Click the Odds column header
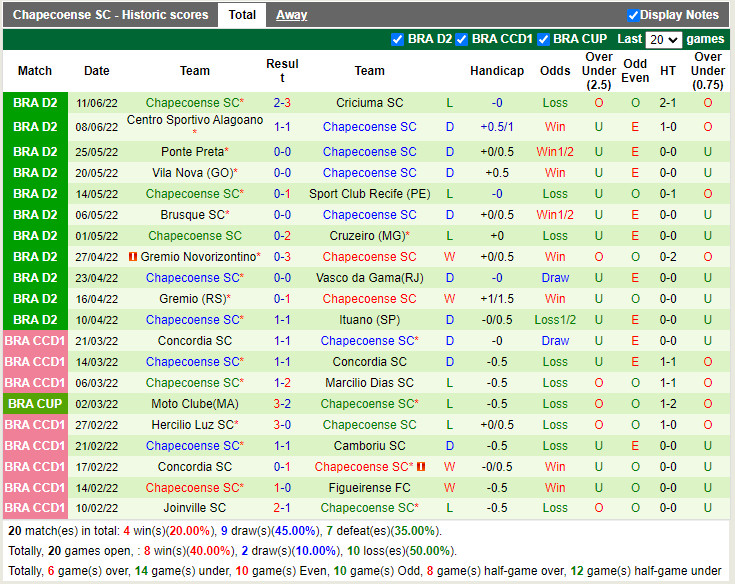Image resolution: width=735 pixels, height=584 pixels. 555,71
